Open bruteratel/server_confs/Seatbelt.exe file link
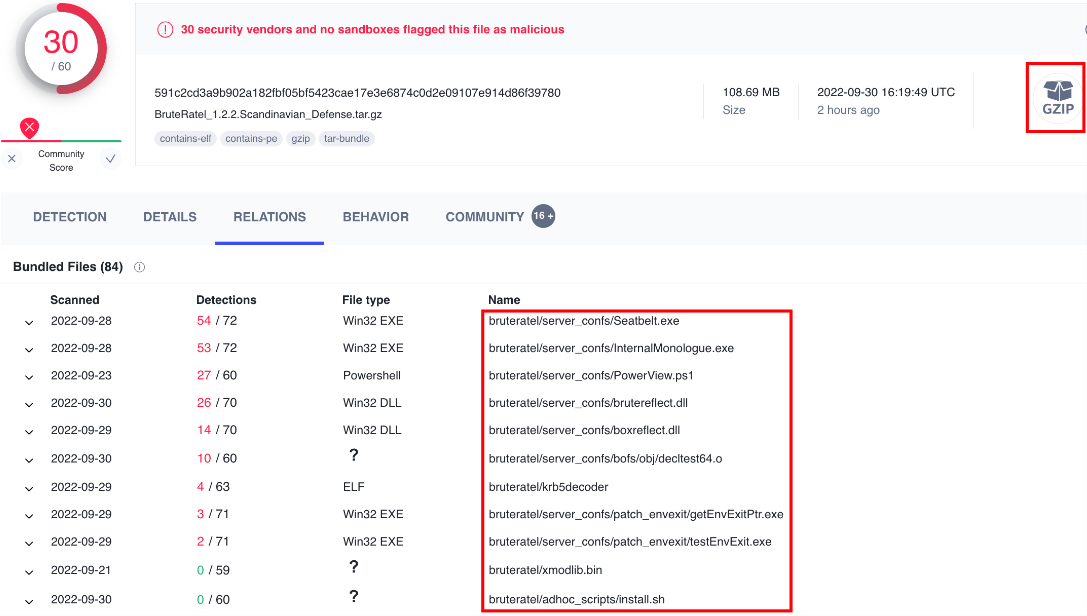The image size is (1087, 616). pos(584,321)
